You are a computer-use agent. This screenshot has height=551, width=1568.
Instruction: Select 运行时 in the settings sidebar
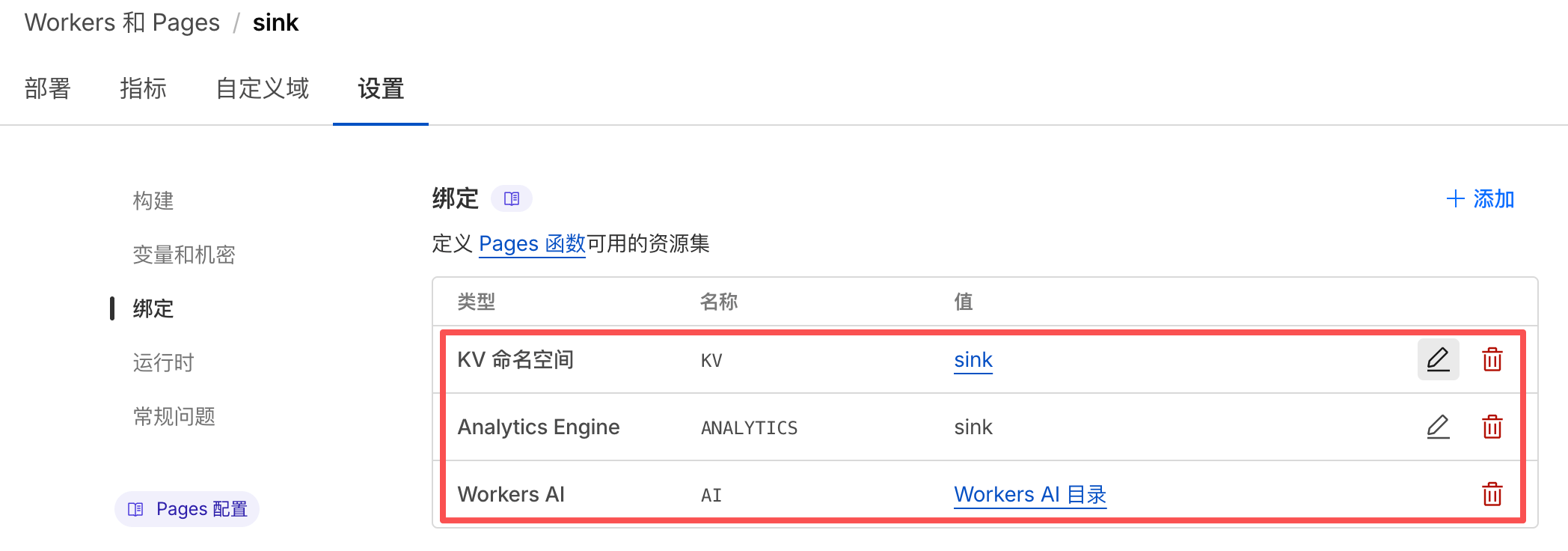(x=163, y=362)
